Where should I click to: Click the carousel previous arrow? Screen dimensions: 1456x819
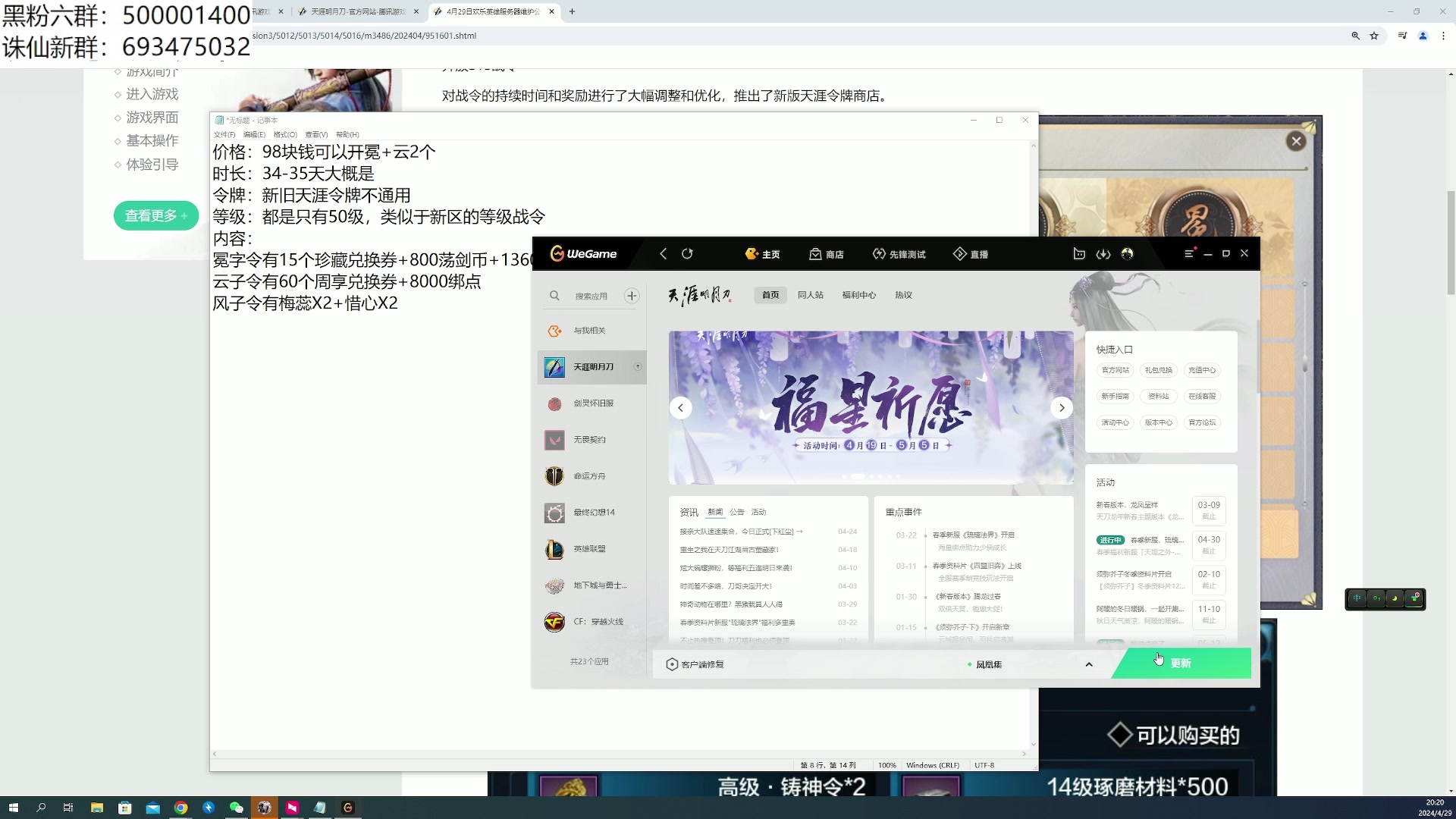pyautogui.click(x=680, y=407)
